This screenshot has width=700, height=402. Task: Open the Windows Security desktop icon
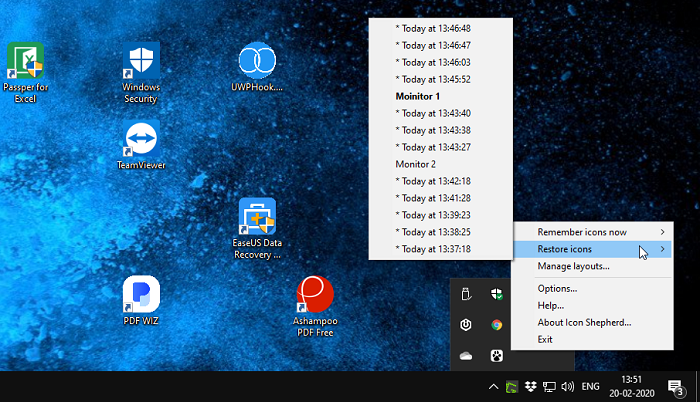(x=141, y=62)
